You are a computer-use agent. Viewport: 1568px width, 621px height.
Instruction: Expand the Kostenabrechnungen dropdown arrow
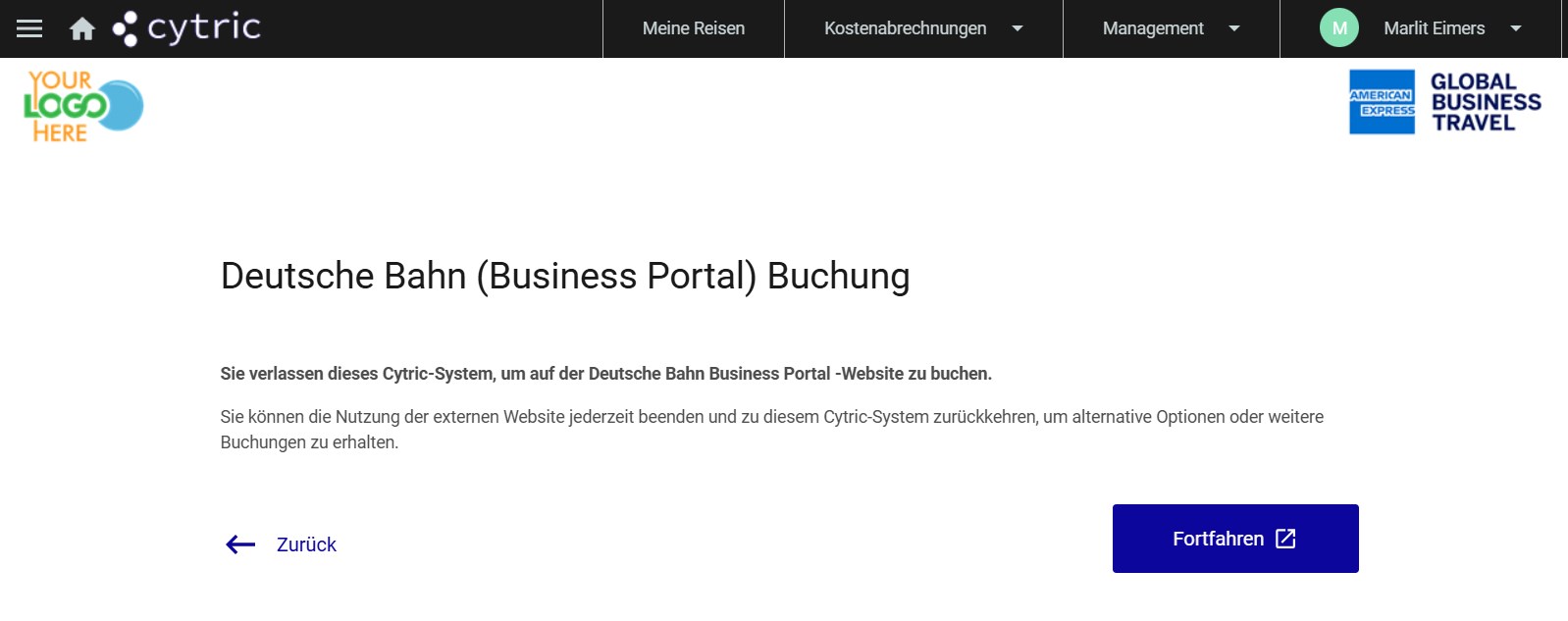coord(1018,28)
